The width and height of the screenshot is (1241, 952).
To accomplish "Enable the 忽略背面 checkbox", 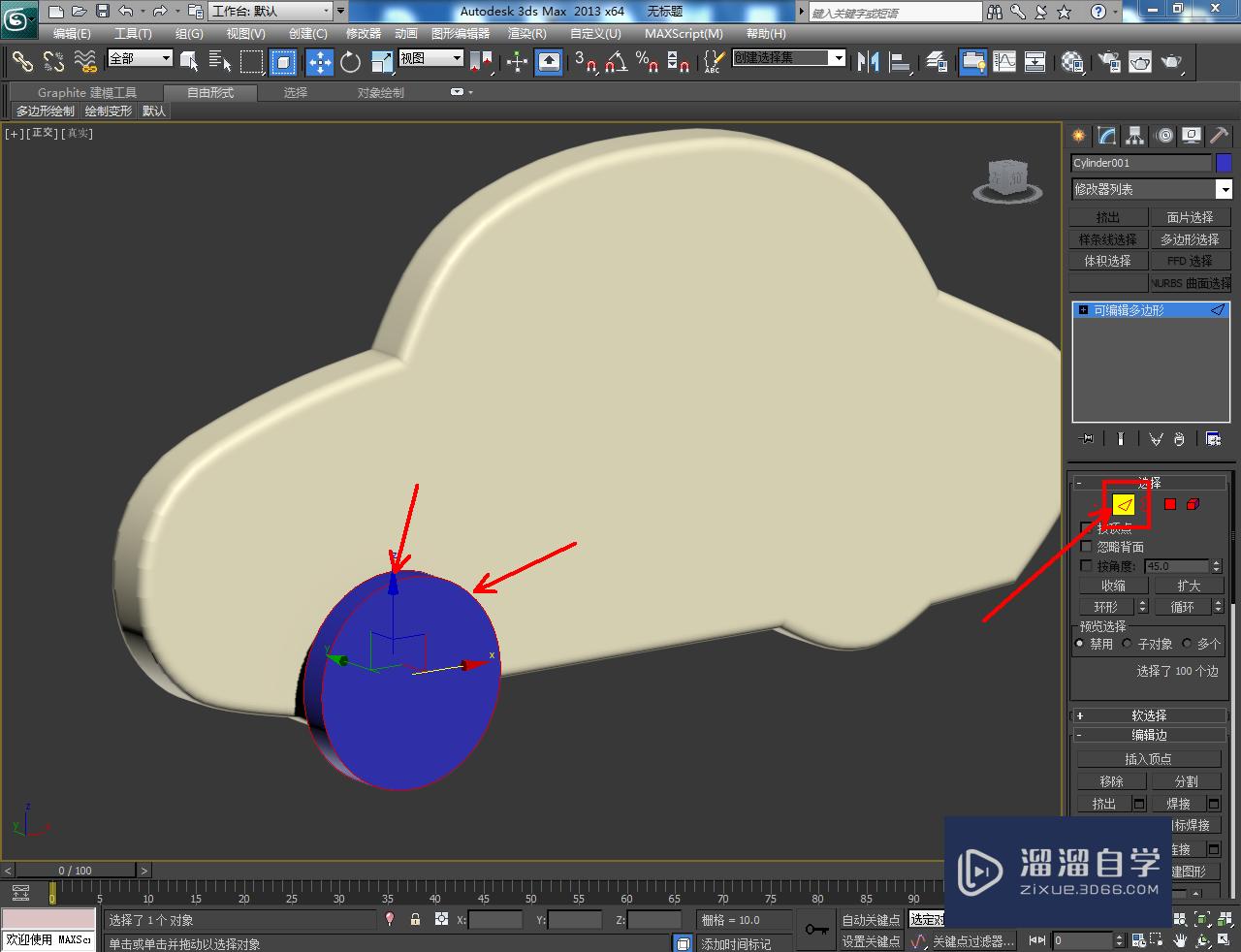I will pyautogui.click(x=1086, y=547).
